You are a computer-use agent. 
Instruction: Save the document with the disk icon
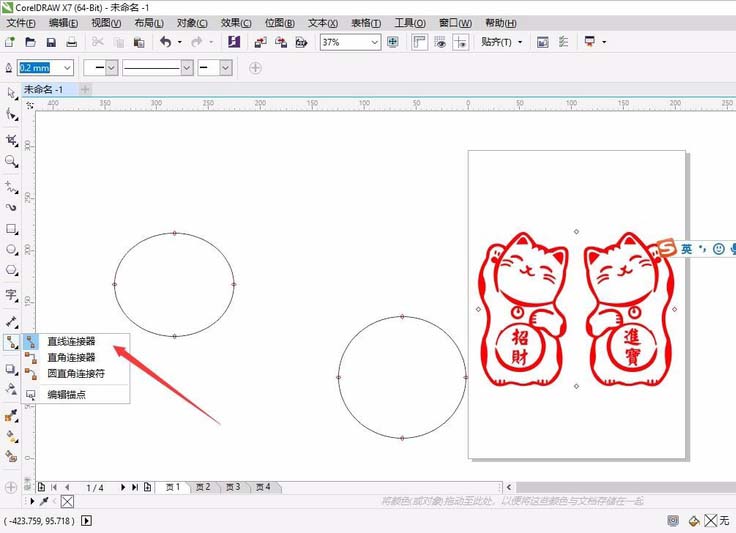tap(51, 42)
